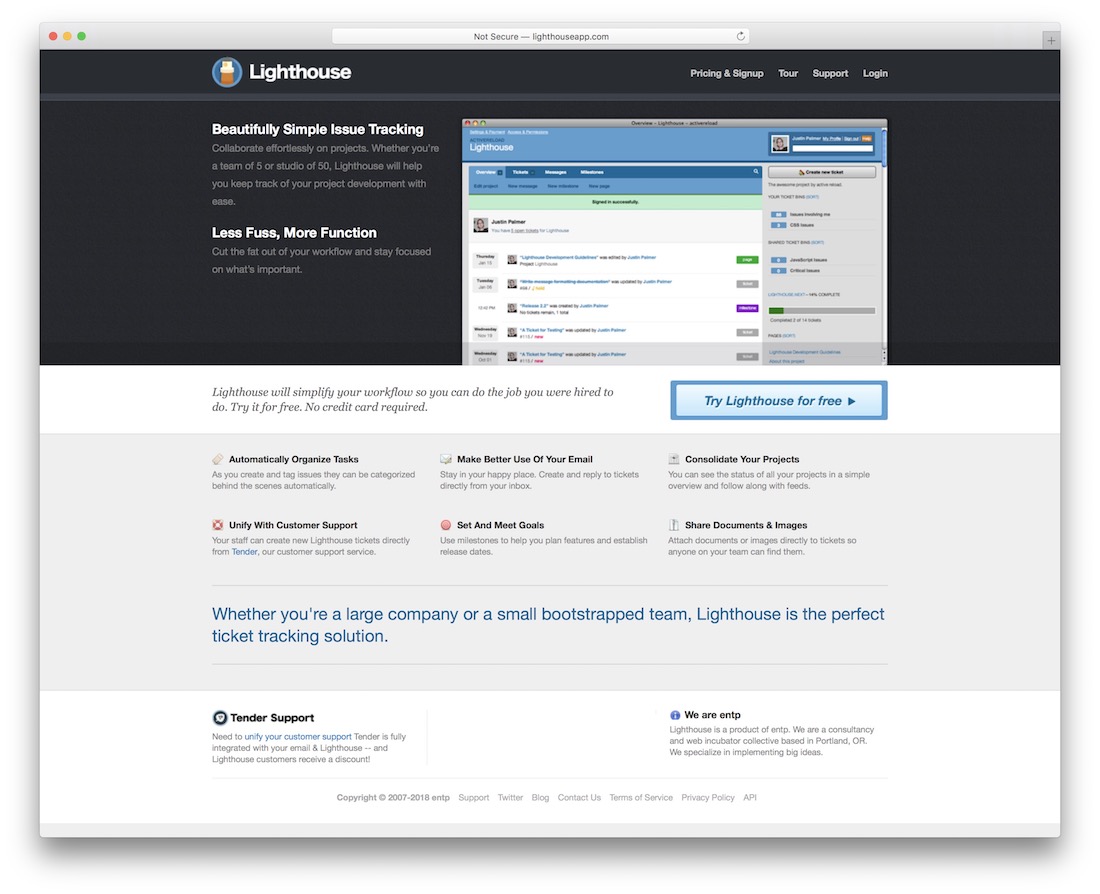Click the Make Better Use Of Your Email icon
This screenshot has height=894, width=1100.
445,459
